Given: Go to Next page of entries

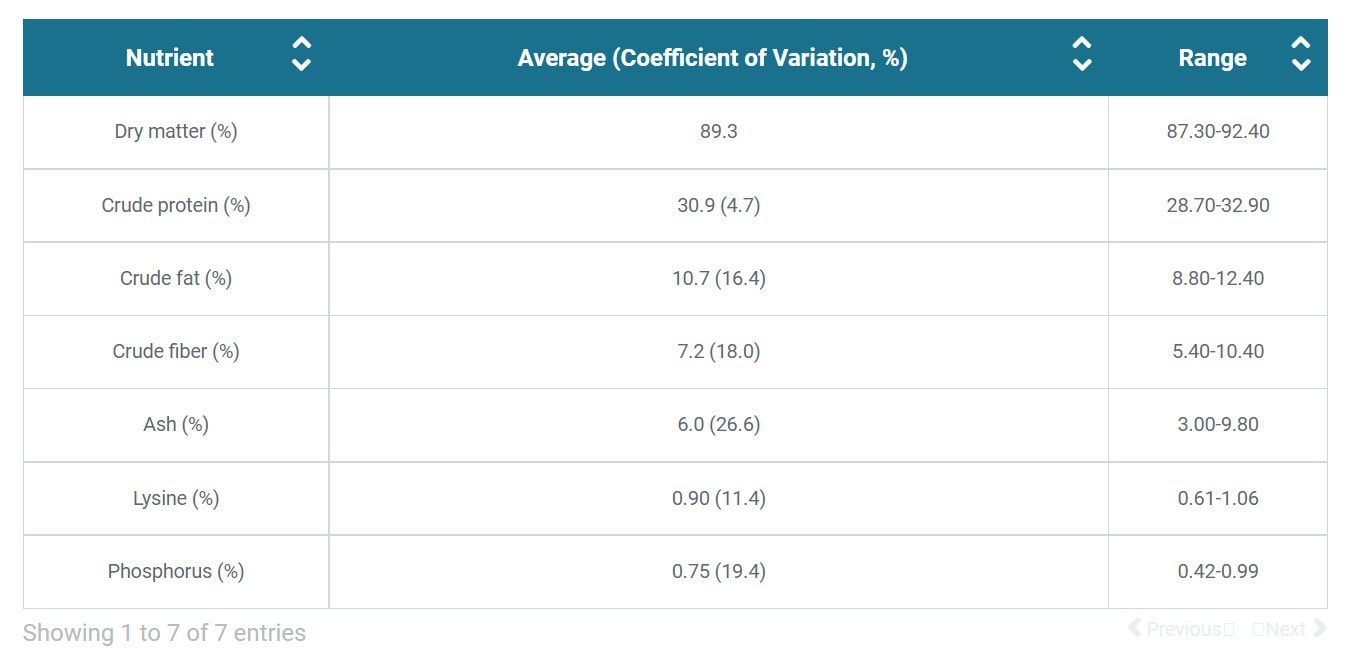Looking at the screenshot, I should click(1290, 629).
